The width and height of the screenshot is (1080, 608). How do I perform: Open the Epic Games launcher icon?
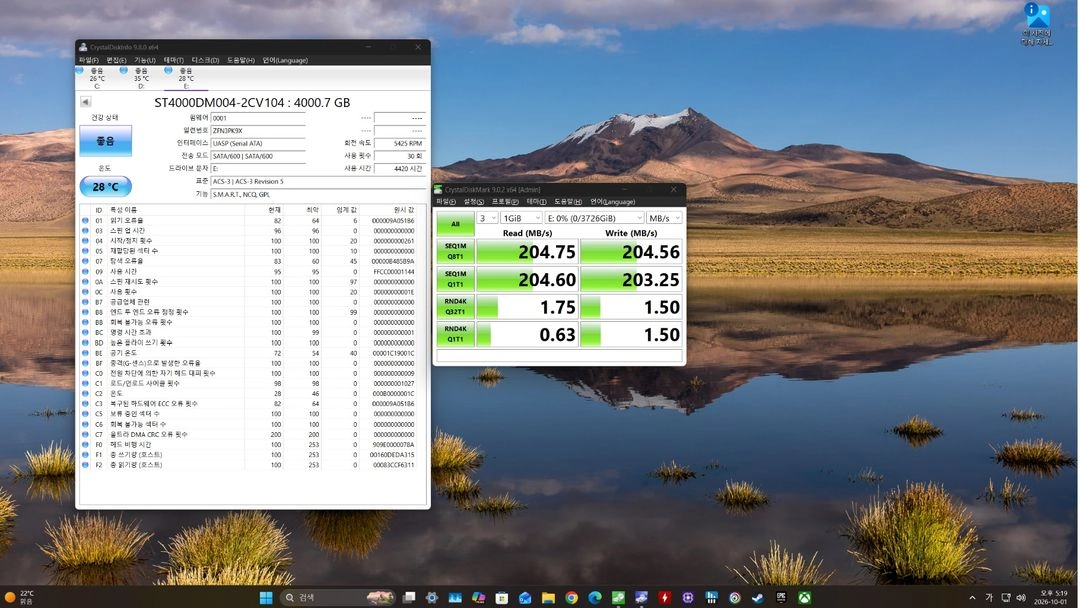point(781,598)
